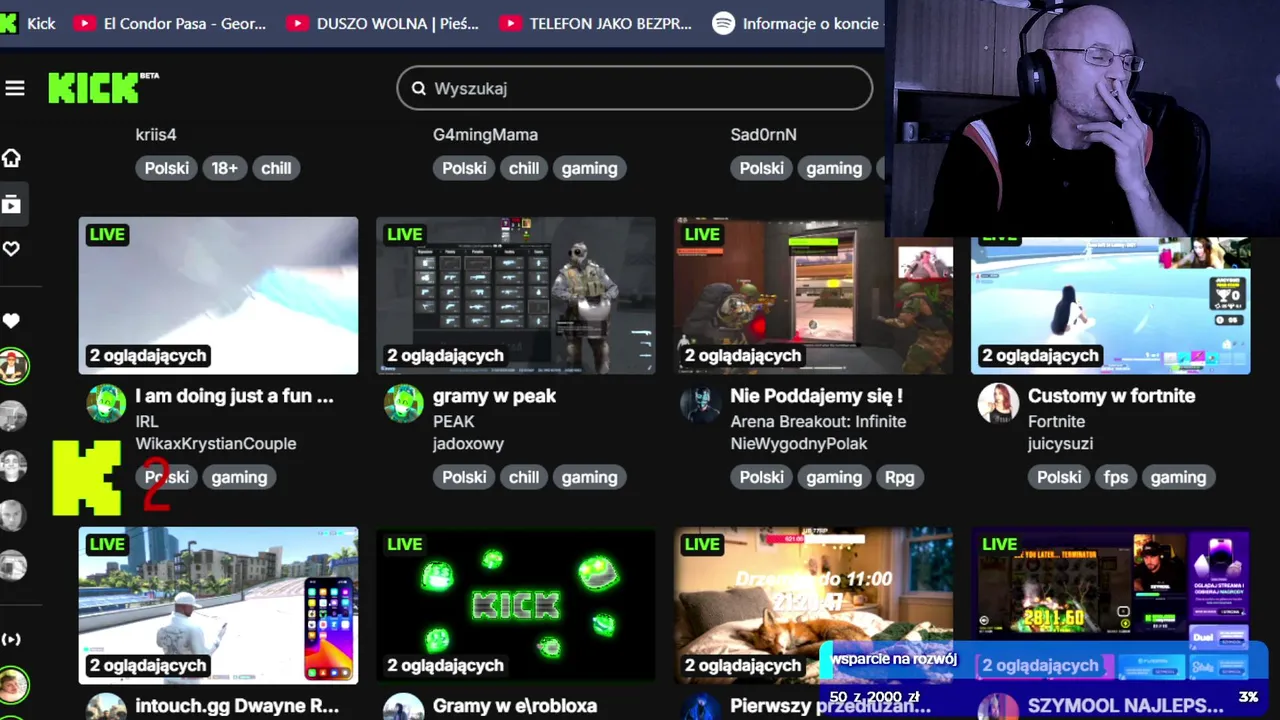
Task: Open 'Nie Poddajemy się !' stream thumbnail
Action: coord(813,296)
